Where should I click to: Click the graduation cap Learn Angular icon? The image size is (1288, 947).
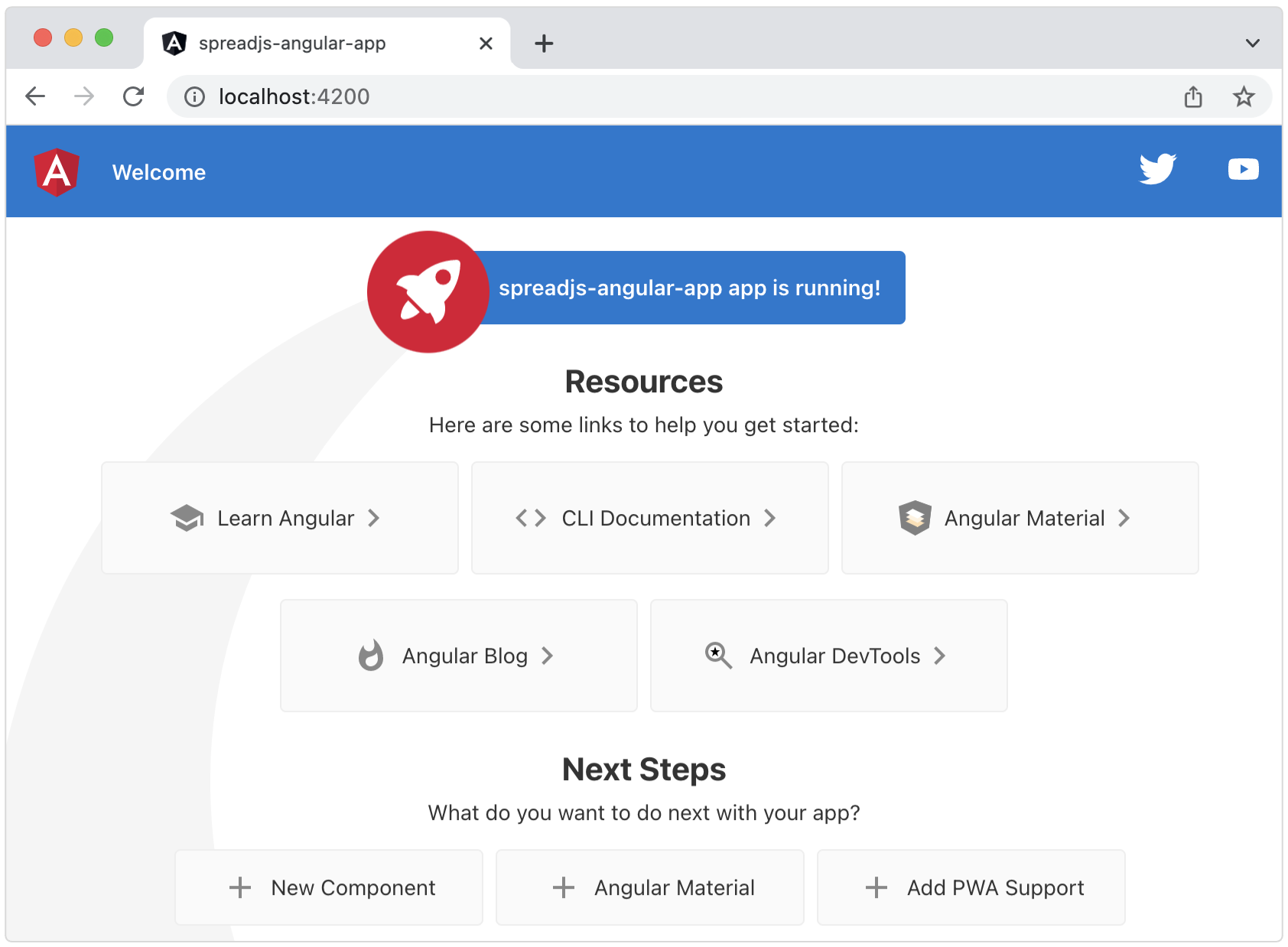point(187,518)
